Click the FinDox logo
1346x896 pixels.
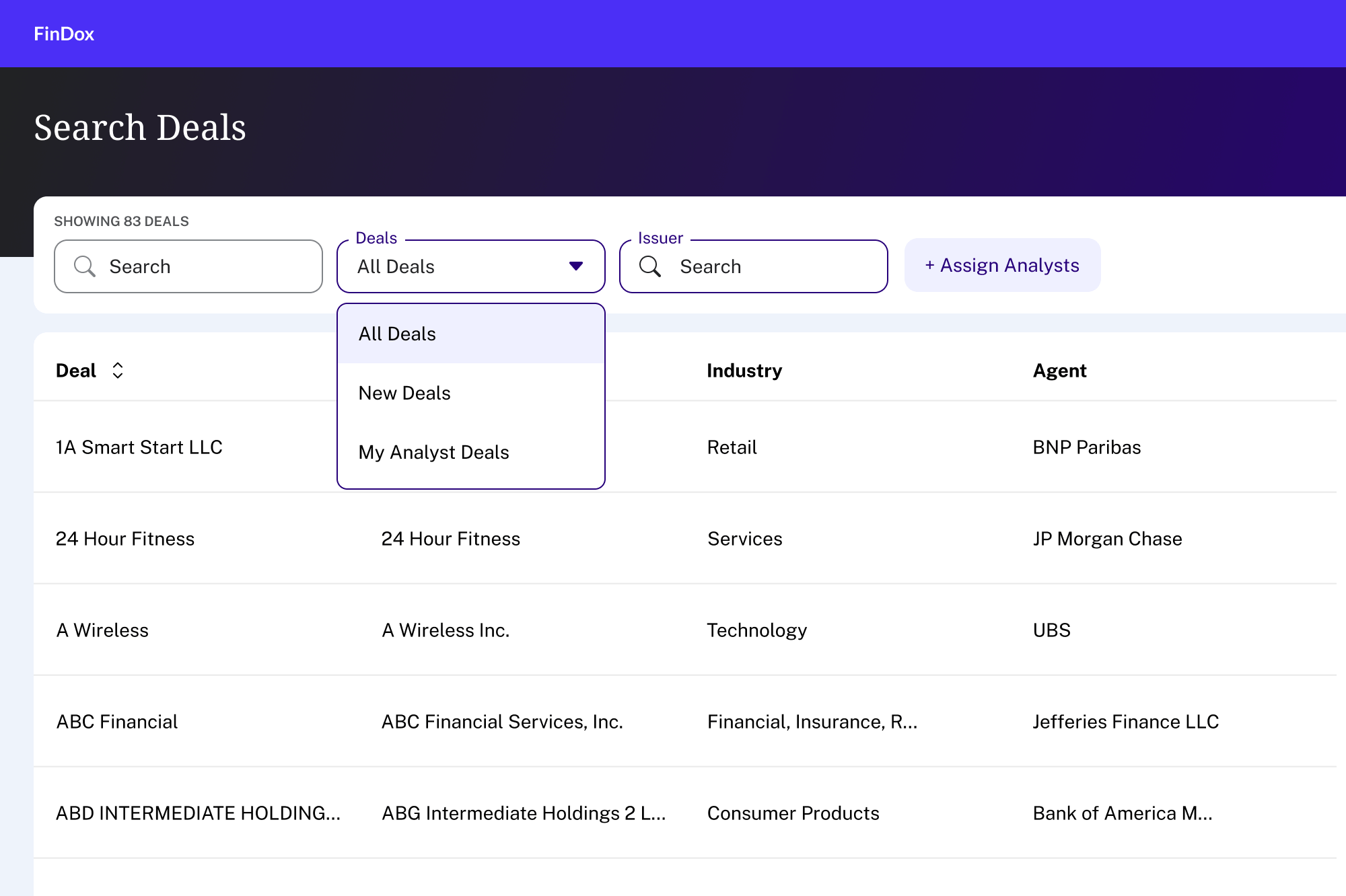(x=64, y=34)
